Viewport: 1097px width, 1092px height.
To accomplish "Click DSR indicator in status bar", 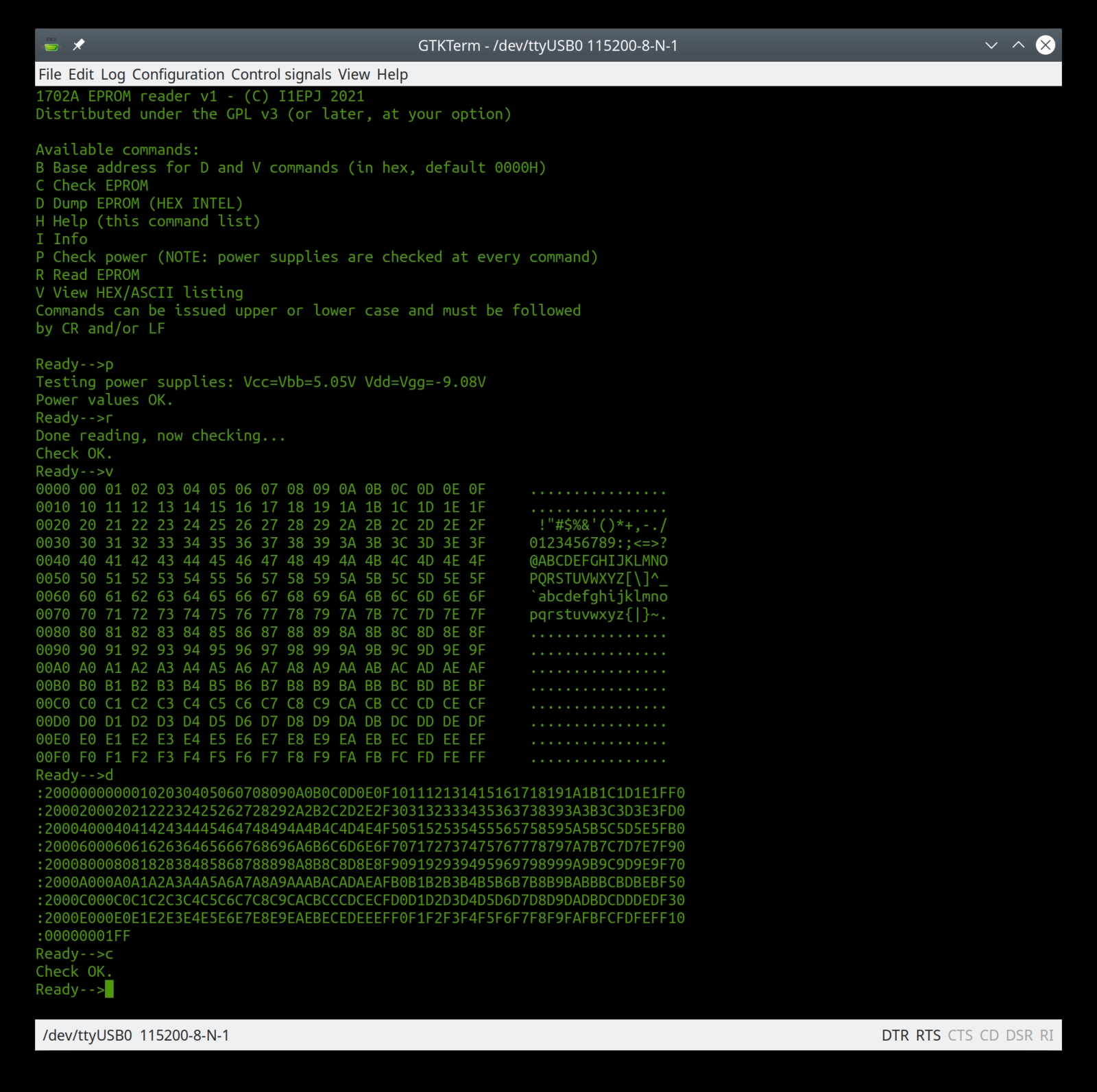I will pos(1020,1035).
